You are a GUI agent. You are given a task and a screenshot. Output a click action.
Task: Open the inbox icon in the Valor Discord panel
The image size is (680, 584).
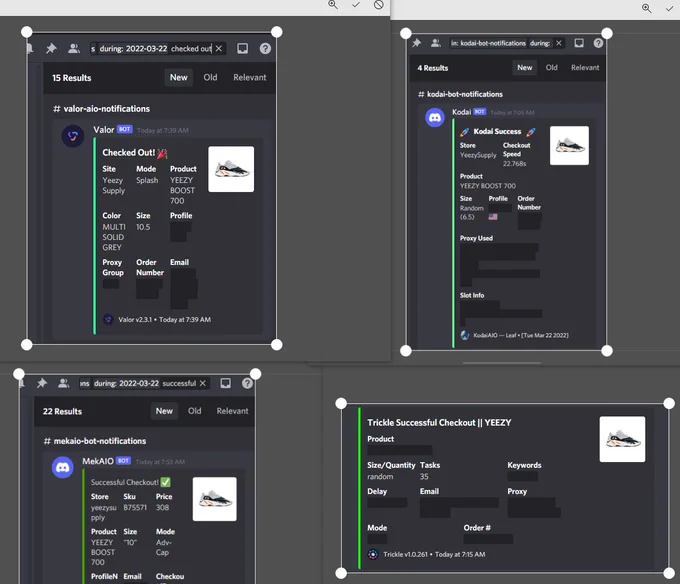pos(242,48)
